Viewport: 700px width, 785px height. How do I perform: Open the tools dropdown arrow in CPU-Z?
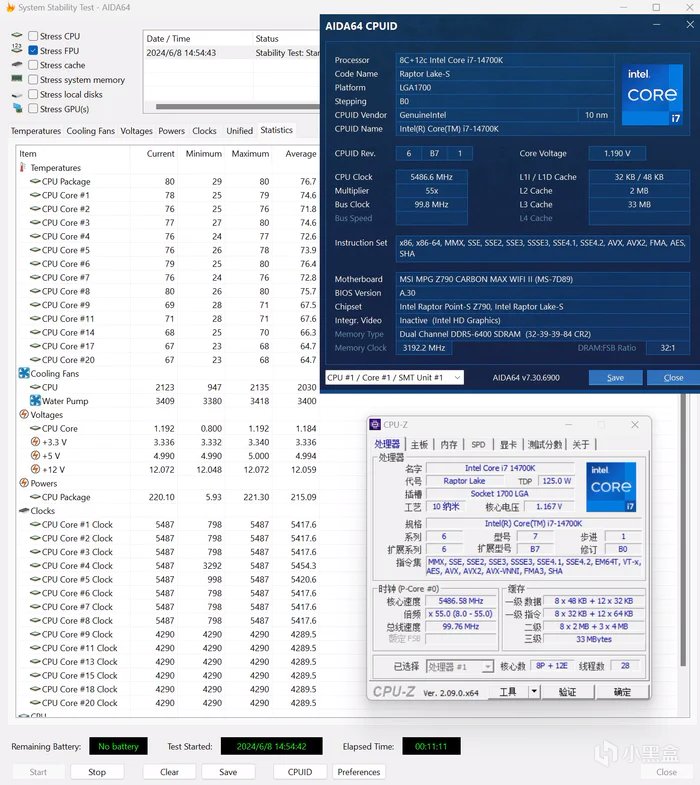pos(534,691)
